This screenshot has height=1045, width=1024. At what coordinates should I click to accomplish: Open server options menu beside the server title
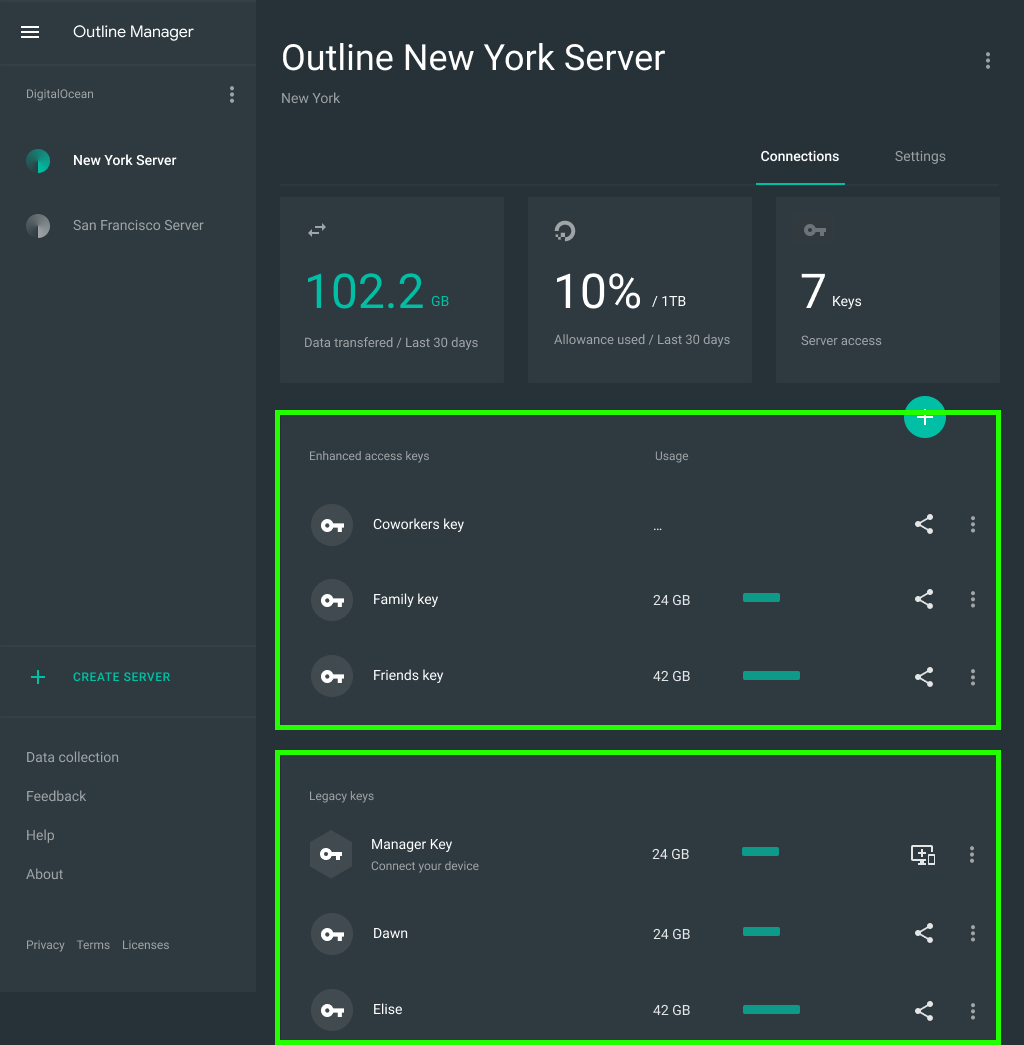click(x=987, y=61)
